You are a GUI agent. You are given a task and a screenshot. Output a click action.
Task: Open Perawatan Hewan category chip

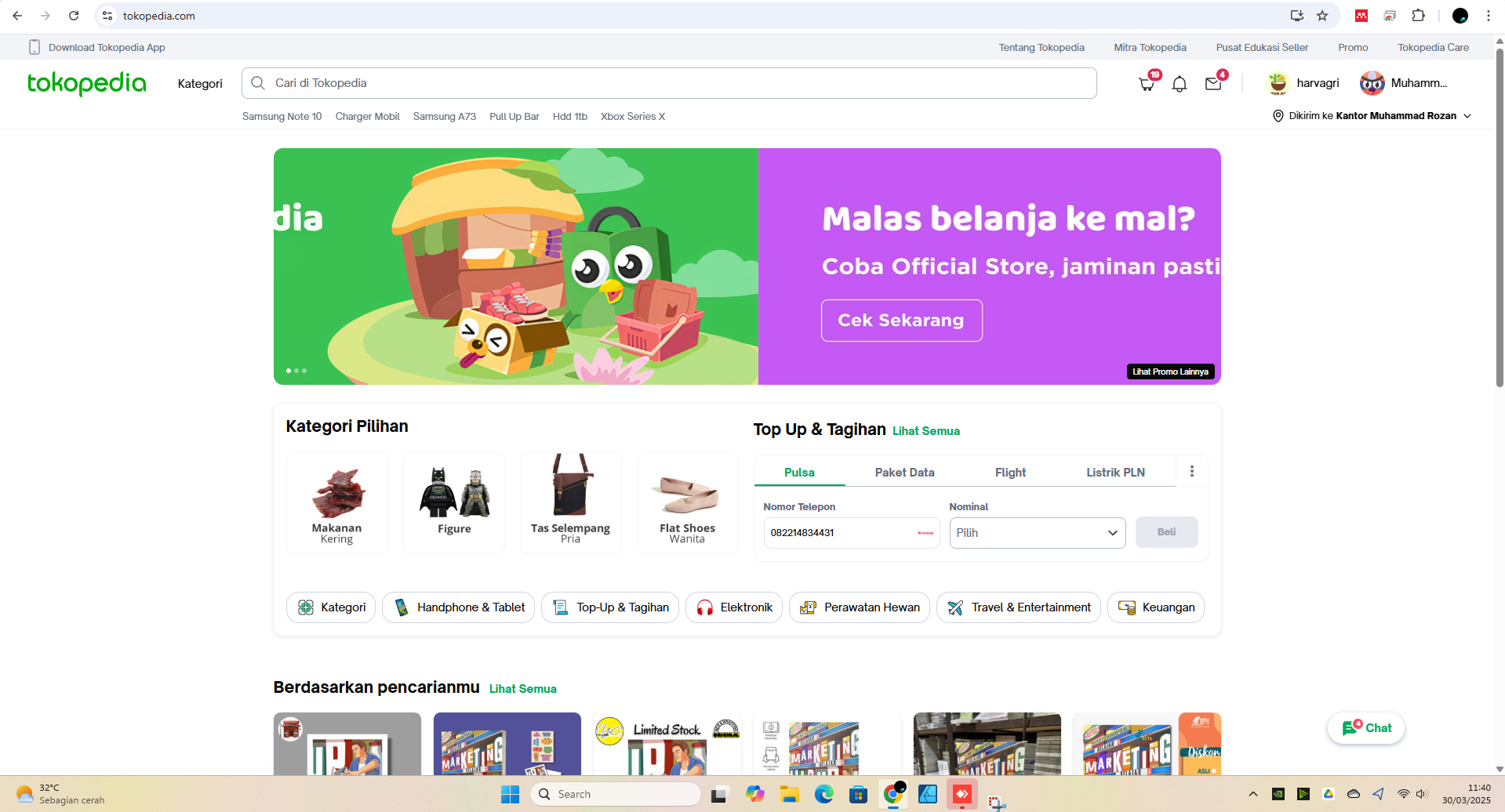pyautogui.click(x=860, y=607)
